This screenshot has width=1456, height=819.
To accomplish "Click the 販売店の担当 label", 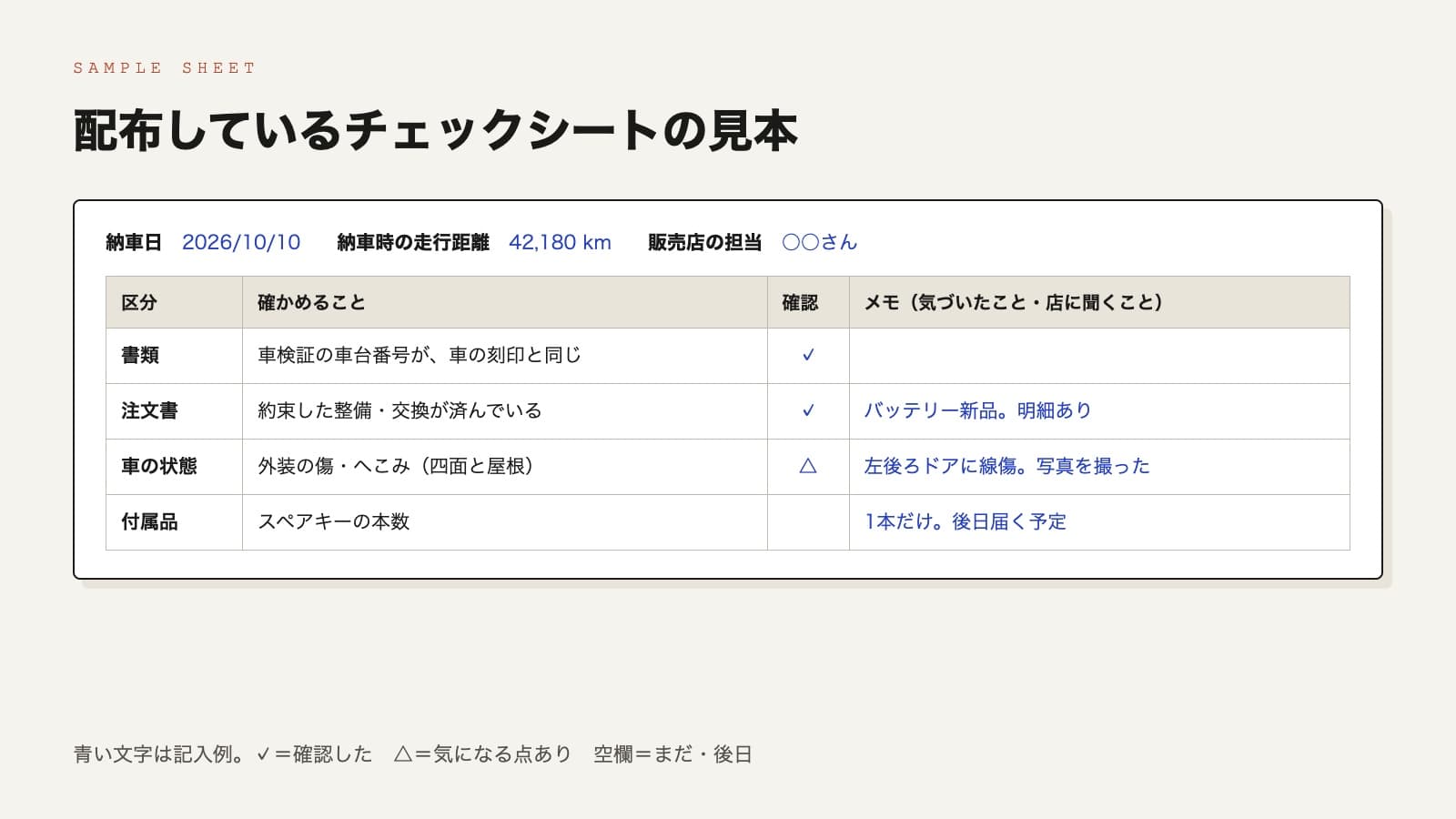I will coord(704,242).
